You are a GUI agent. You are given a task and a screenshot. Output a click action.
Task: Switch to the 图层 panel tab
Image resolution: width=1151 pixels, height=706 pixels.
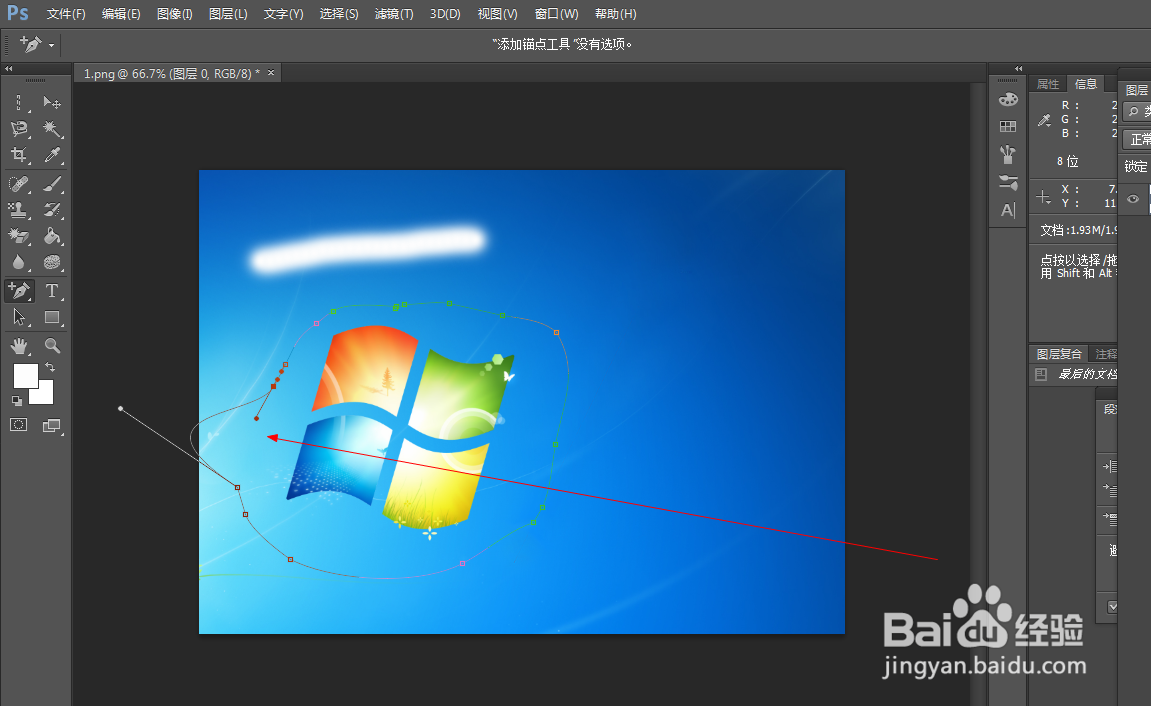[1136, 90]
